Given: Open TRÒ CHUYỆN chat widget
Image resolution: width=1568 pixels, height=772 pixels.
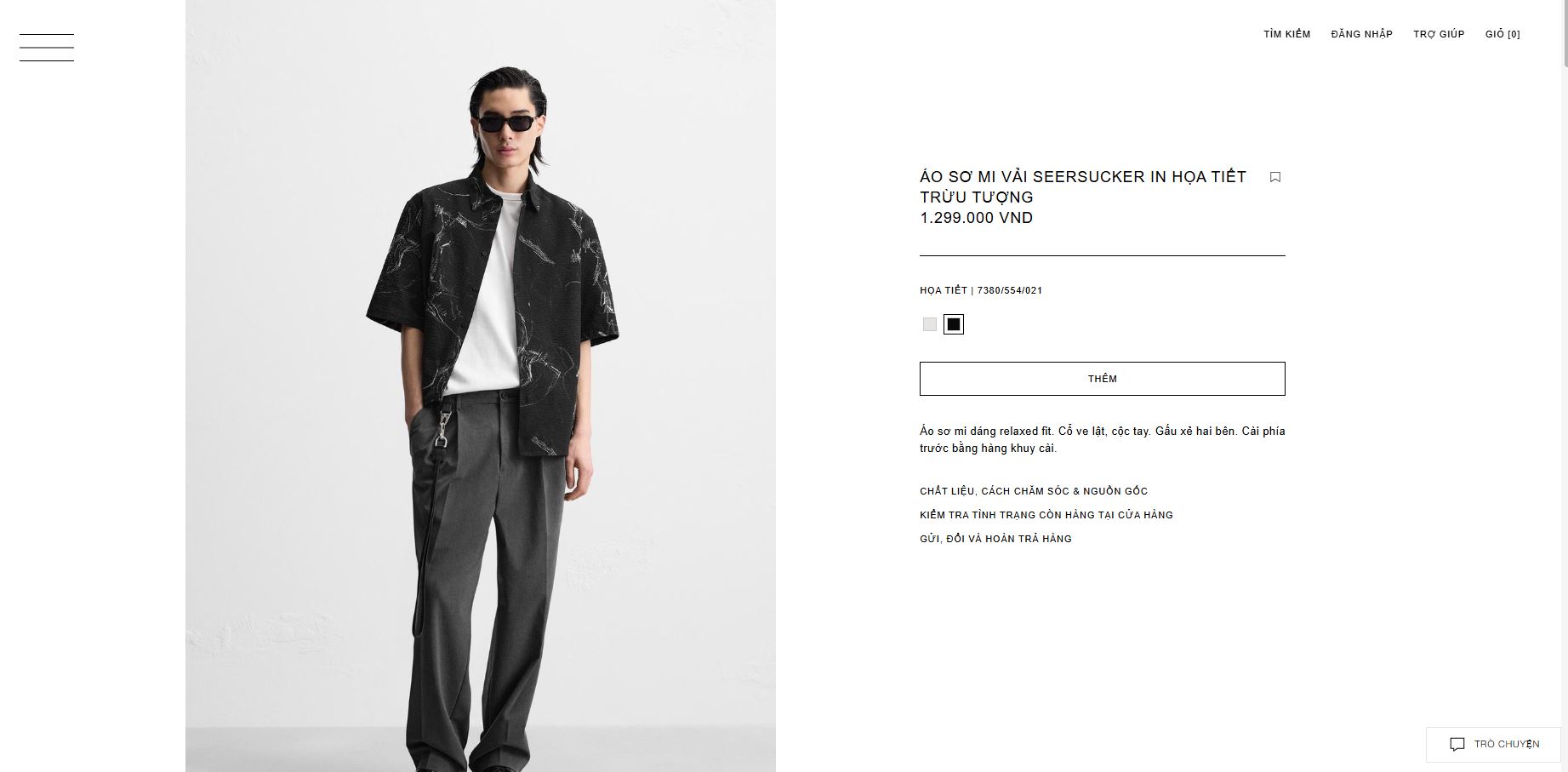Looking at the screenshot, I should (x=1493, y=744).
